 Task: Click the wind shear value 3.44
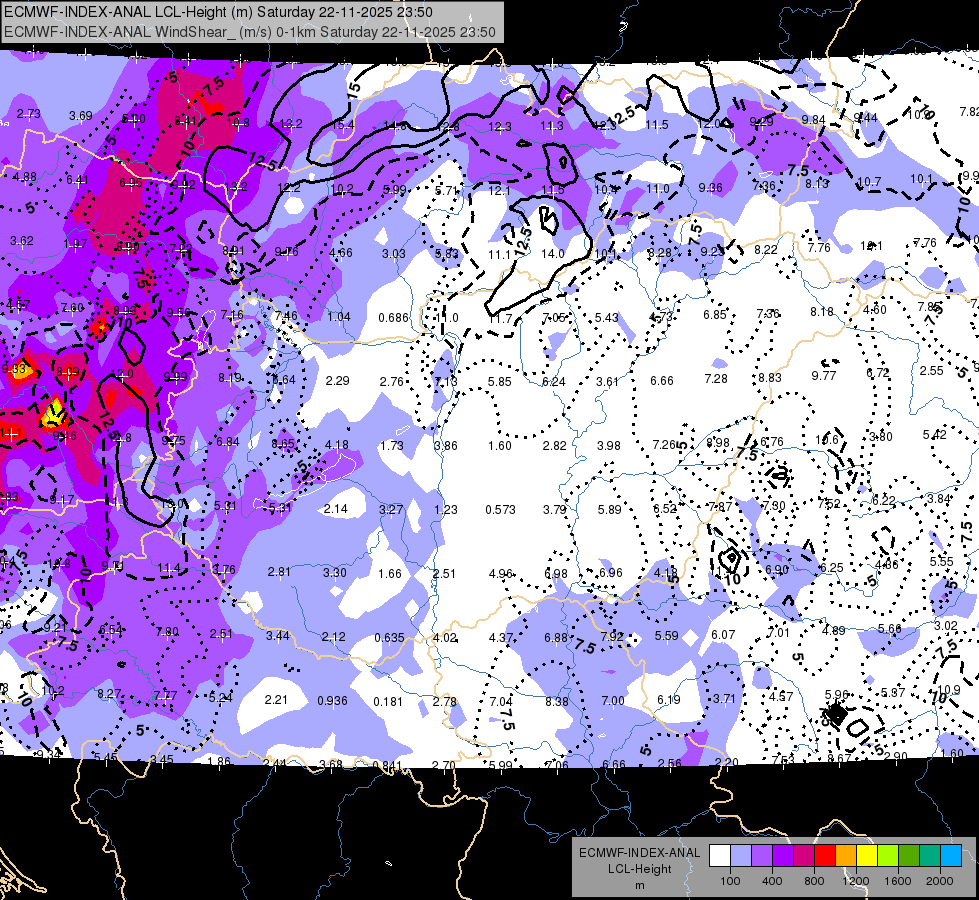(278, 635)
